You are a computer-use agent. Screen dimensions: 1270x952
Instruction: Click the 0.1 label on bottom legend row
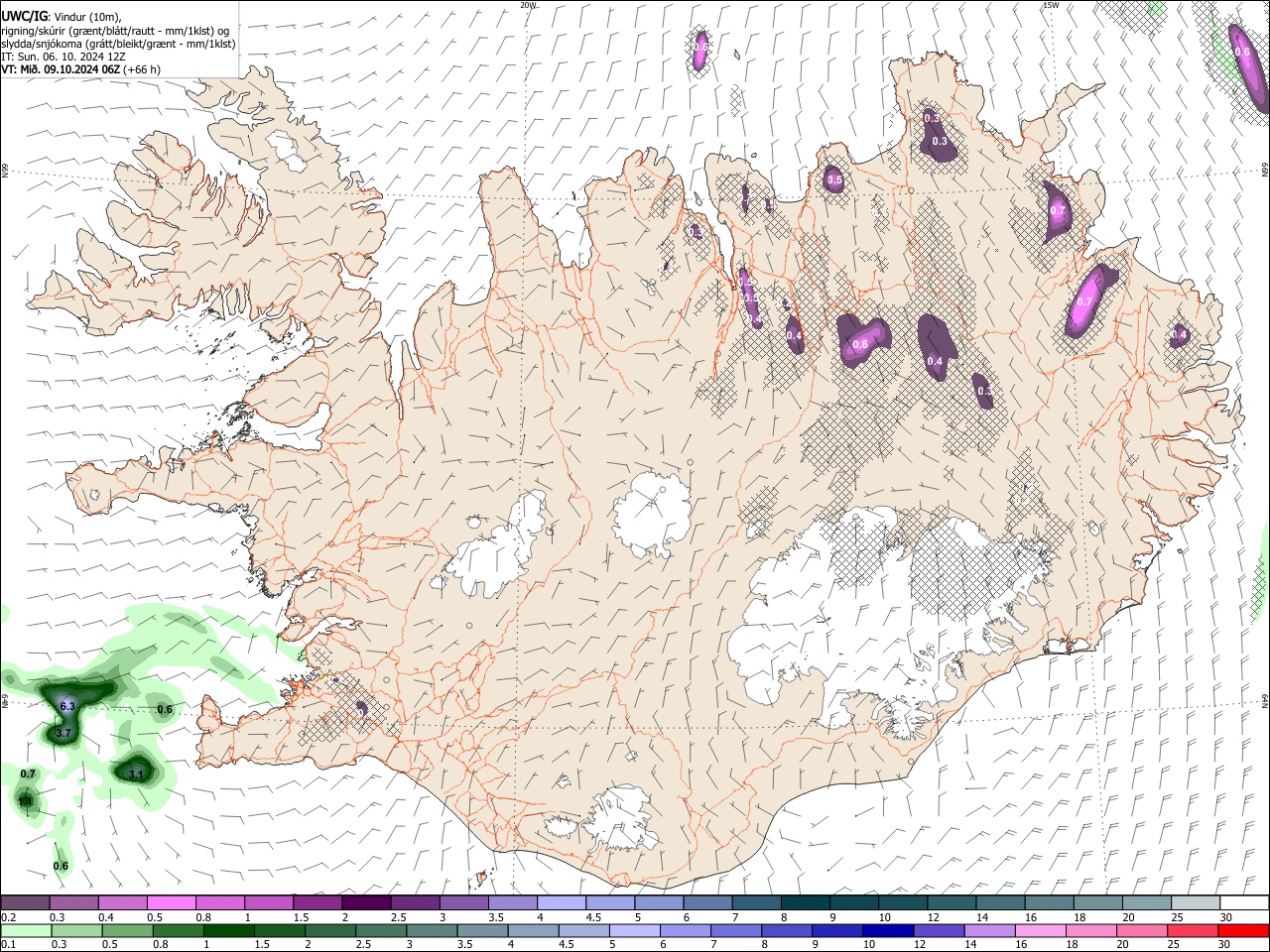(x=9, y=944)
